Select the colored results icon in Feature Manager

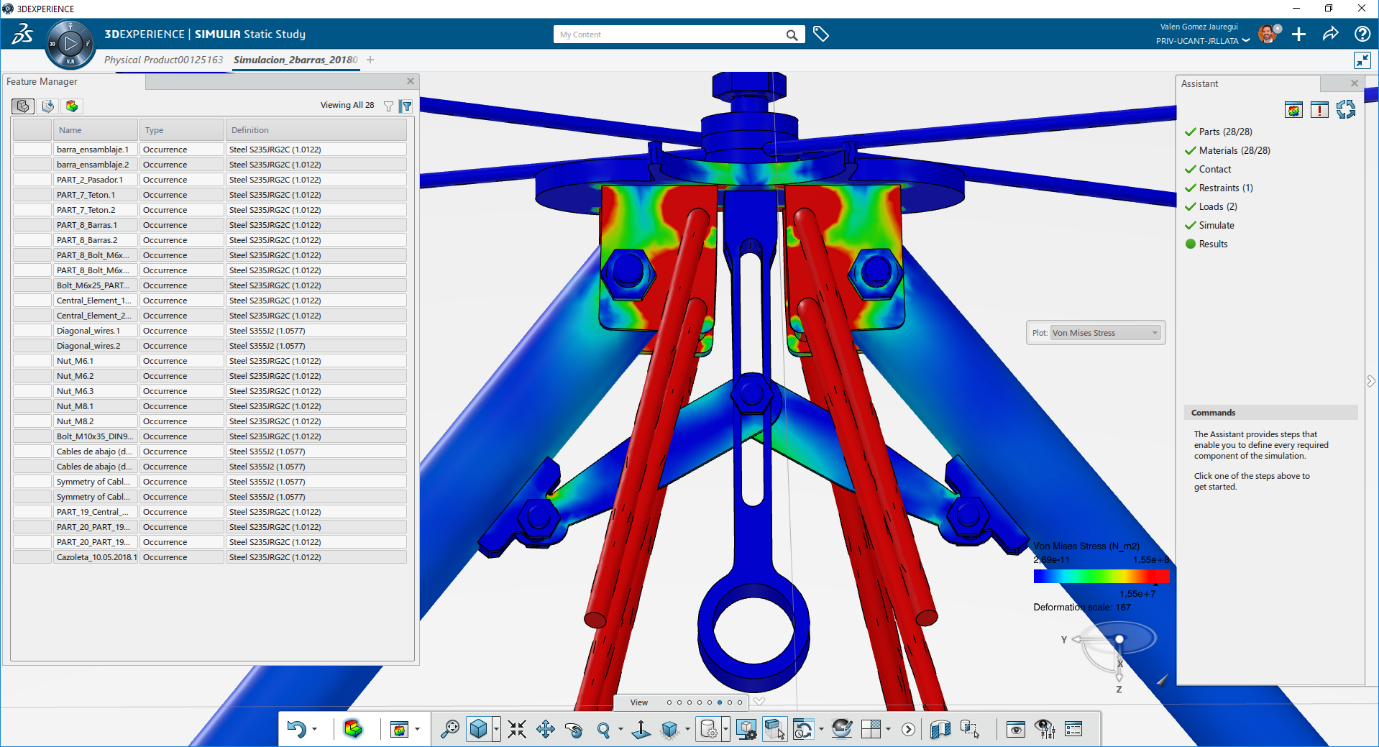[x=72, y=105]
